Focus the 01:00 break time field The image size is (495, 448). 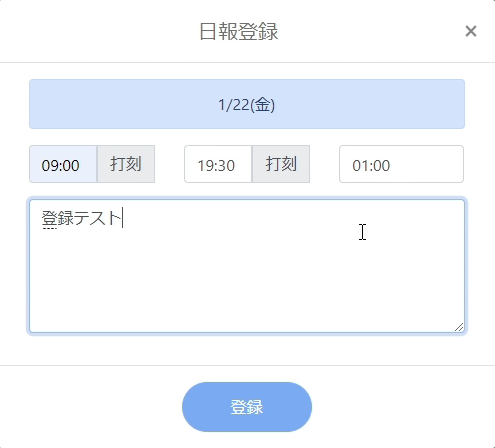click(401, 164)
